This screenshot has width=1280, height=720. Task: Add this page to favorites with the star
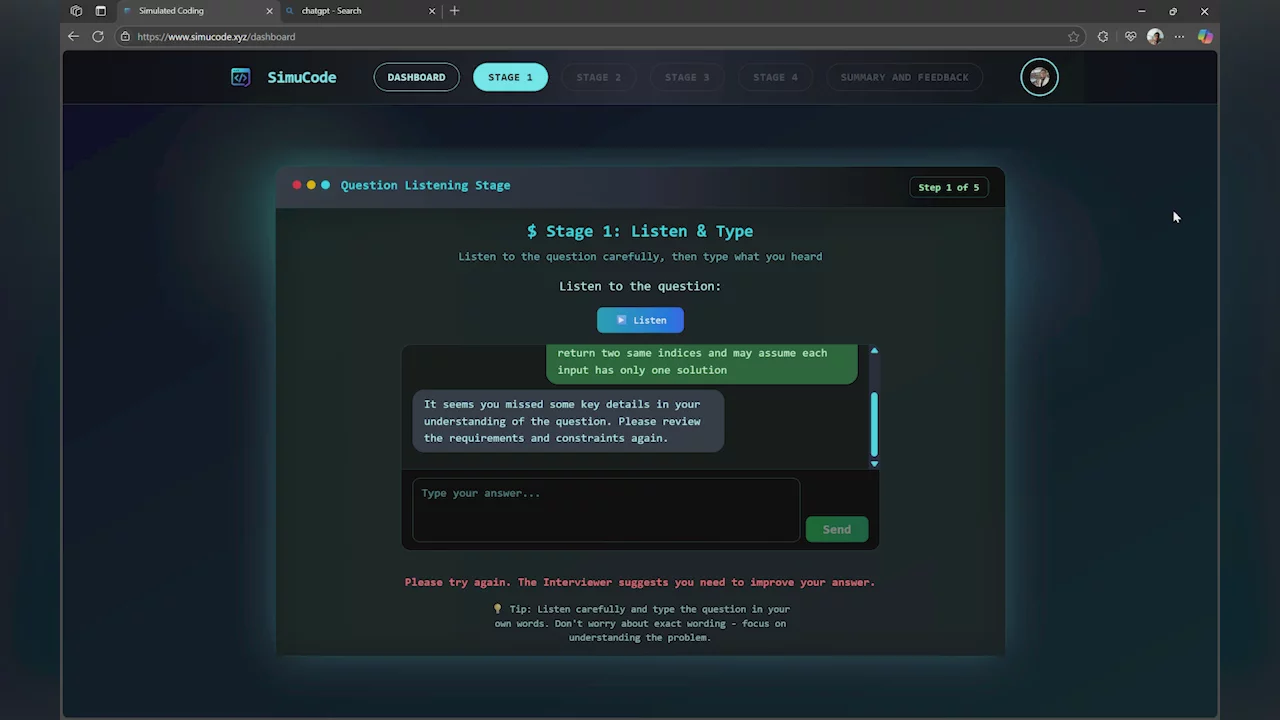click(1074, 37)
